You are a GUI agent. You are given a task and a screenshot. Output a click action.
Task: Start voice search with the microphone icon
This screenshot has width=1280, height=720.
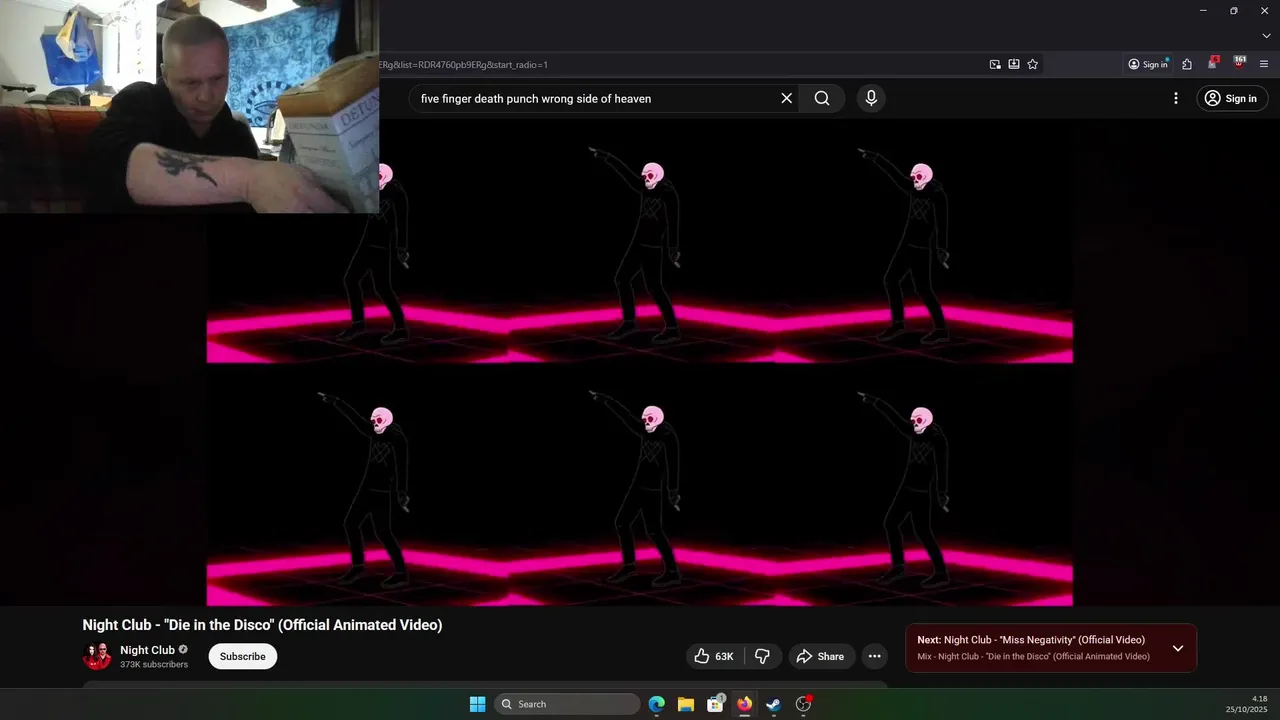(871, 98)
